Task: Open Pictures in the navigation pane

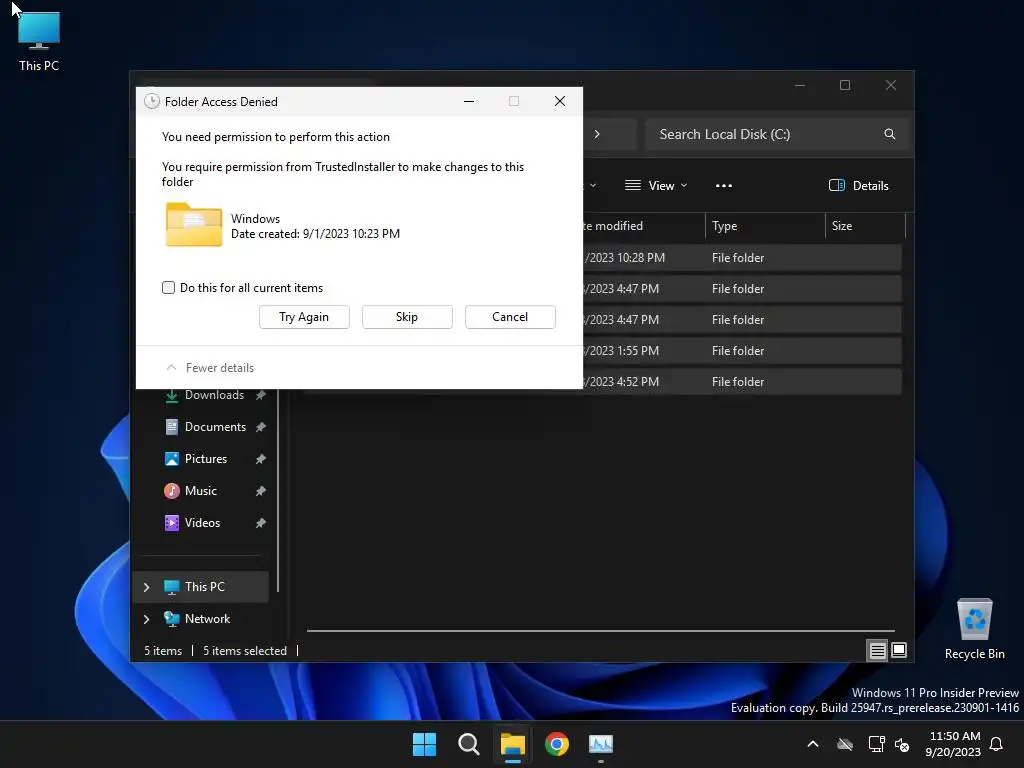Action: click(206, 458)
